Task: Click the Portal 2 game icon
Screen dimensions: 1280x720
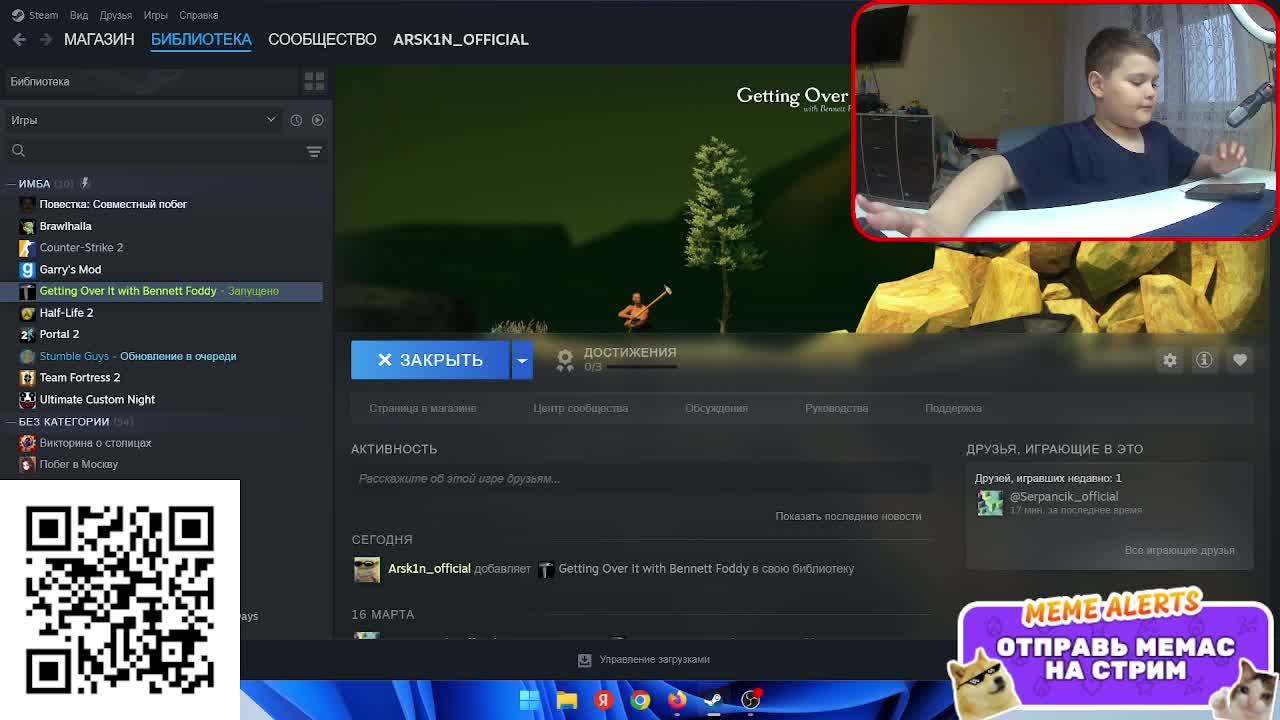Action: click(x=27, y=334)
